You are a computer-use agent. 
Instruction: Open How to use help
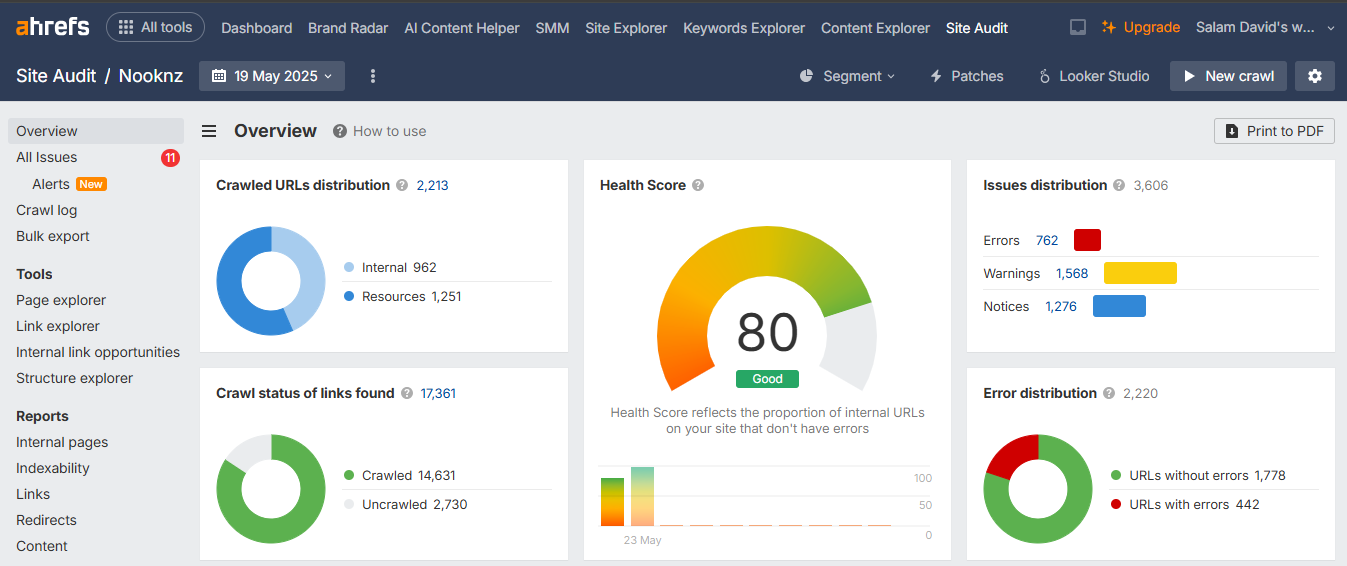380,131
